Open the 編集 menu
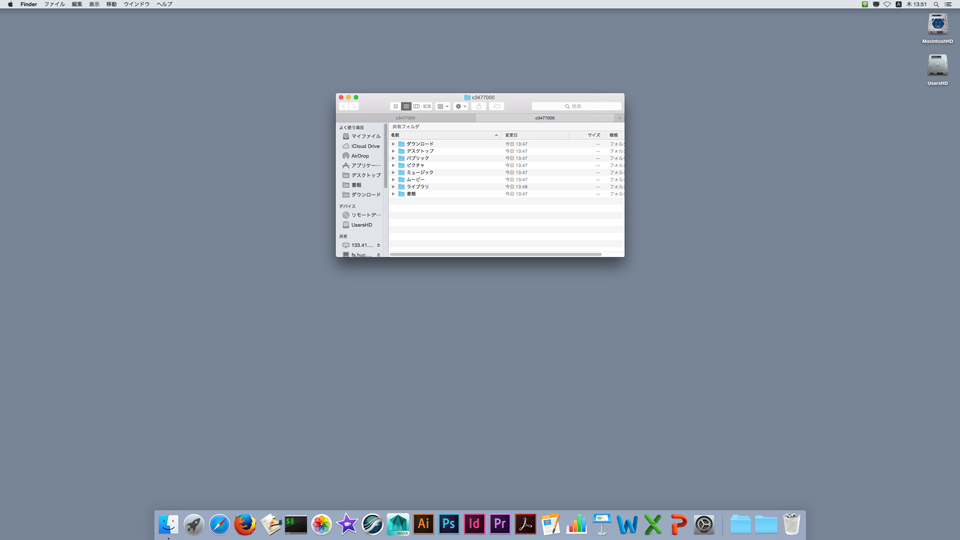 point(77,4)
